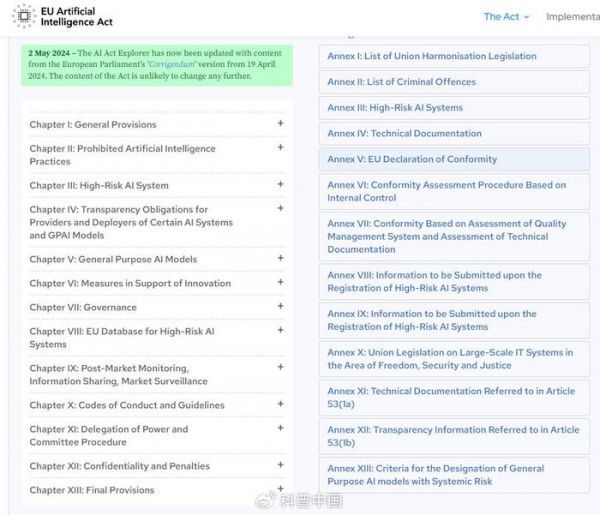Click plus icon beside Chapter III: High-Risk AI System
Screen dimensions: 600x515
[280, 185]
